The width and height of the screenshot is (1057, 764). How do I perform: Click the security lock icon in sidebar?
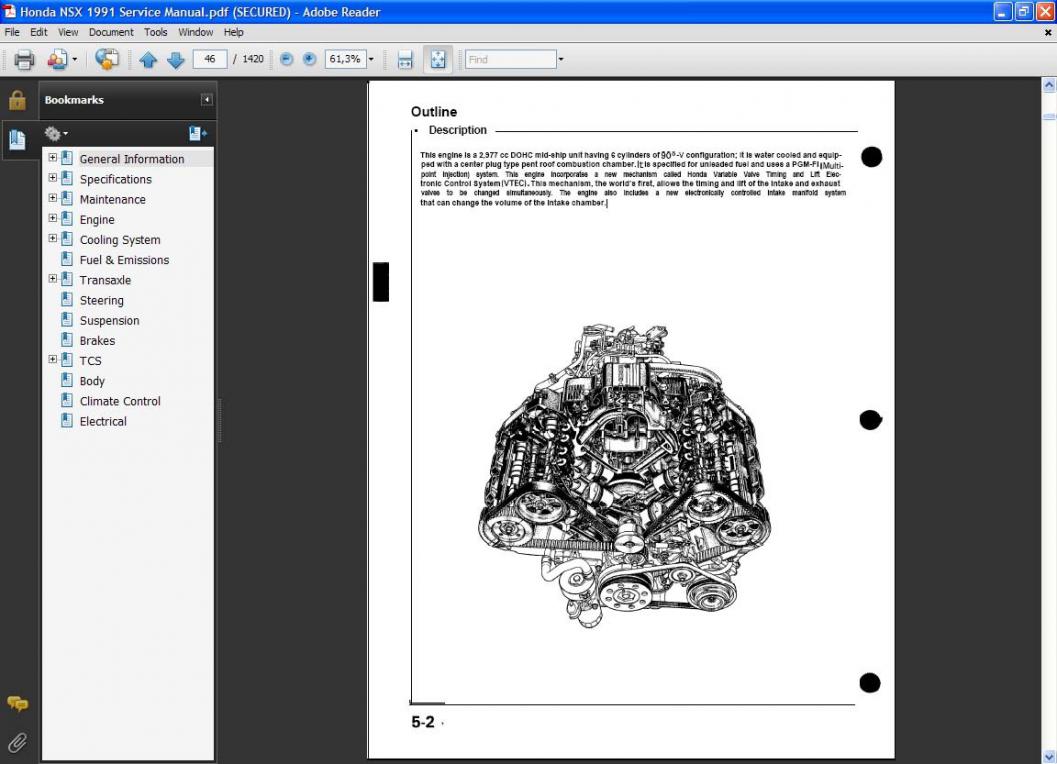17,100
